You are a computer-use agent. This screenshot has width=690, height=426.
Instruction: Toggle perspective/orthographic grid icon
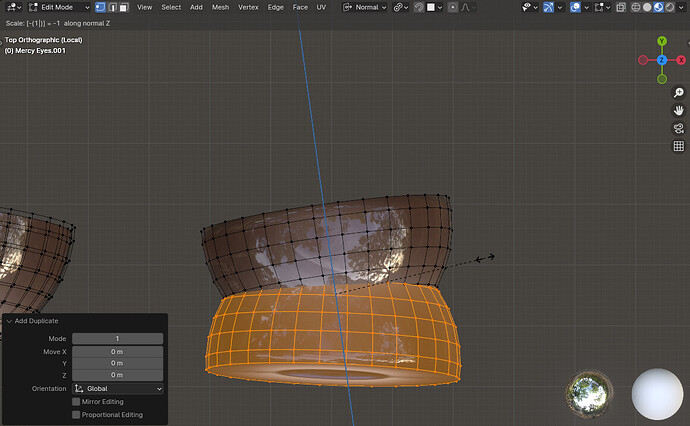pos(679,146)
